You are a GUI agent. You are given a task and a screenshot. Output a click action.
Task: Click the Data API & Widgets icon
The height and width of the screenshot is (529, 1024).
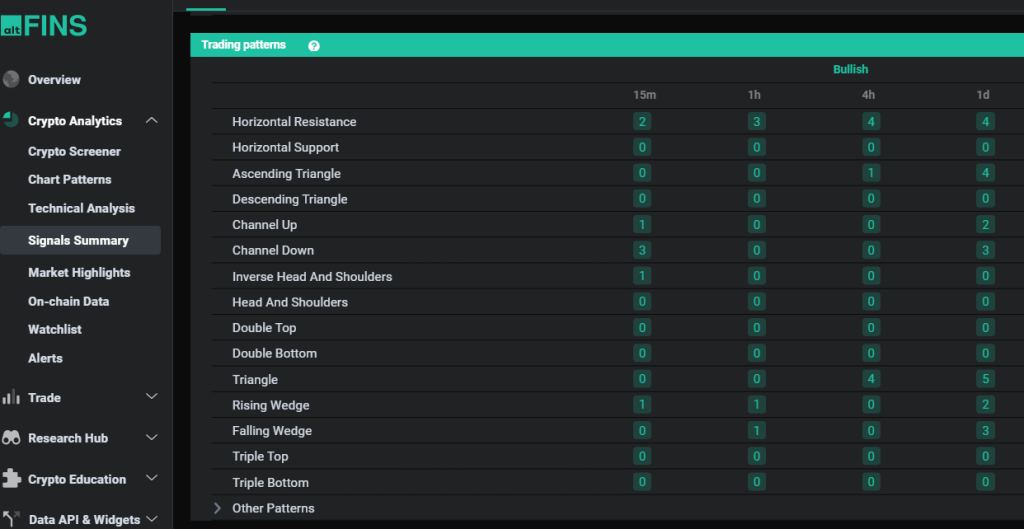(11, 519)
